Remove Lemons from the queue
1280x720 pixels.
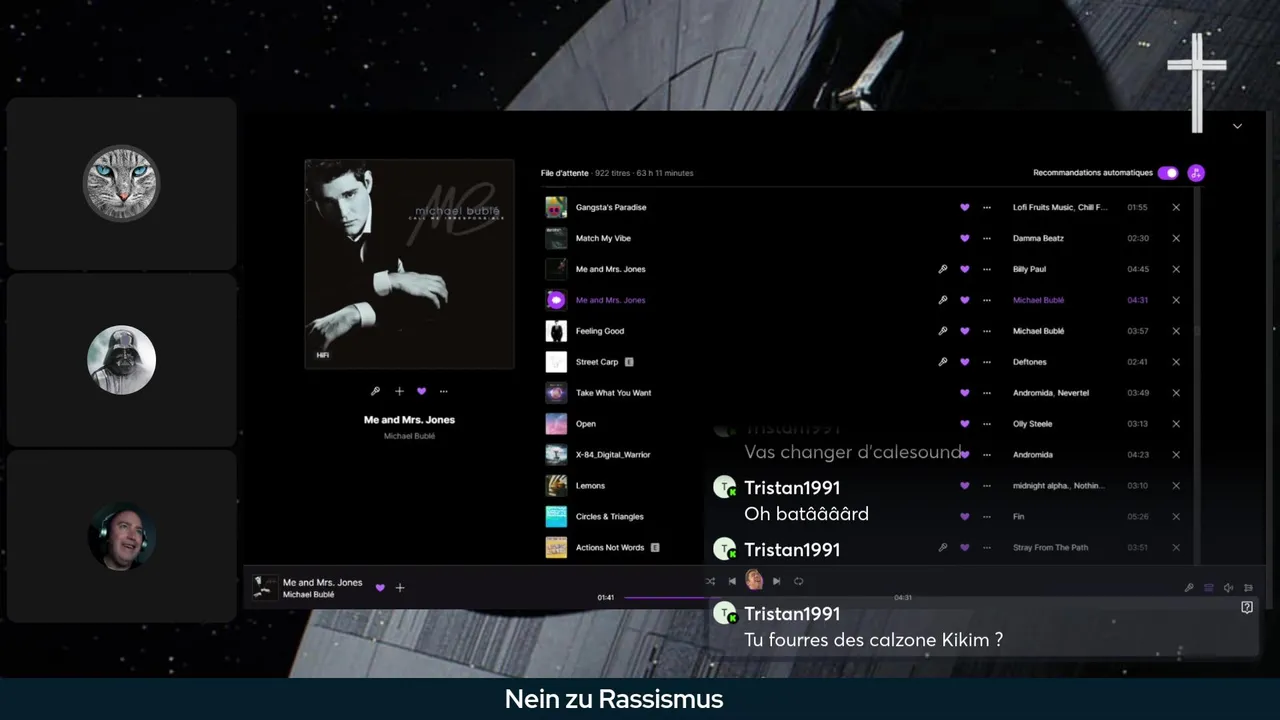click(1176, 486)
